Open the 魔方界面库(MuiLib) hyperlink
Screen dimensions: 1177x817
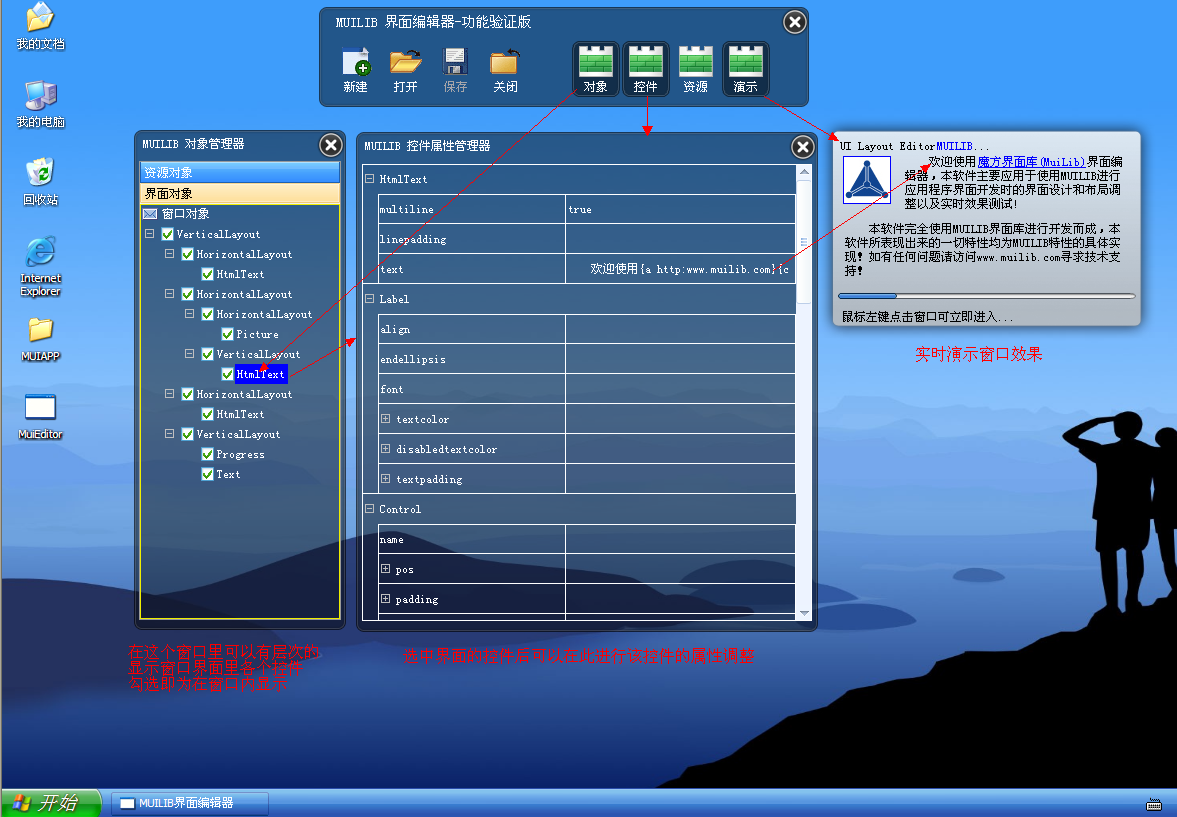[1031, 161]
